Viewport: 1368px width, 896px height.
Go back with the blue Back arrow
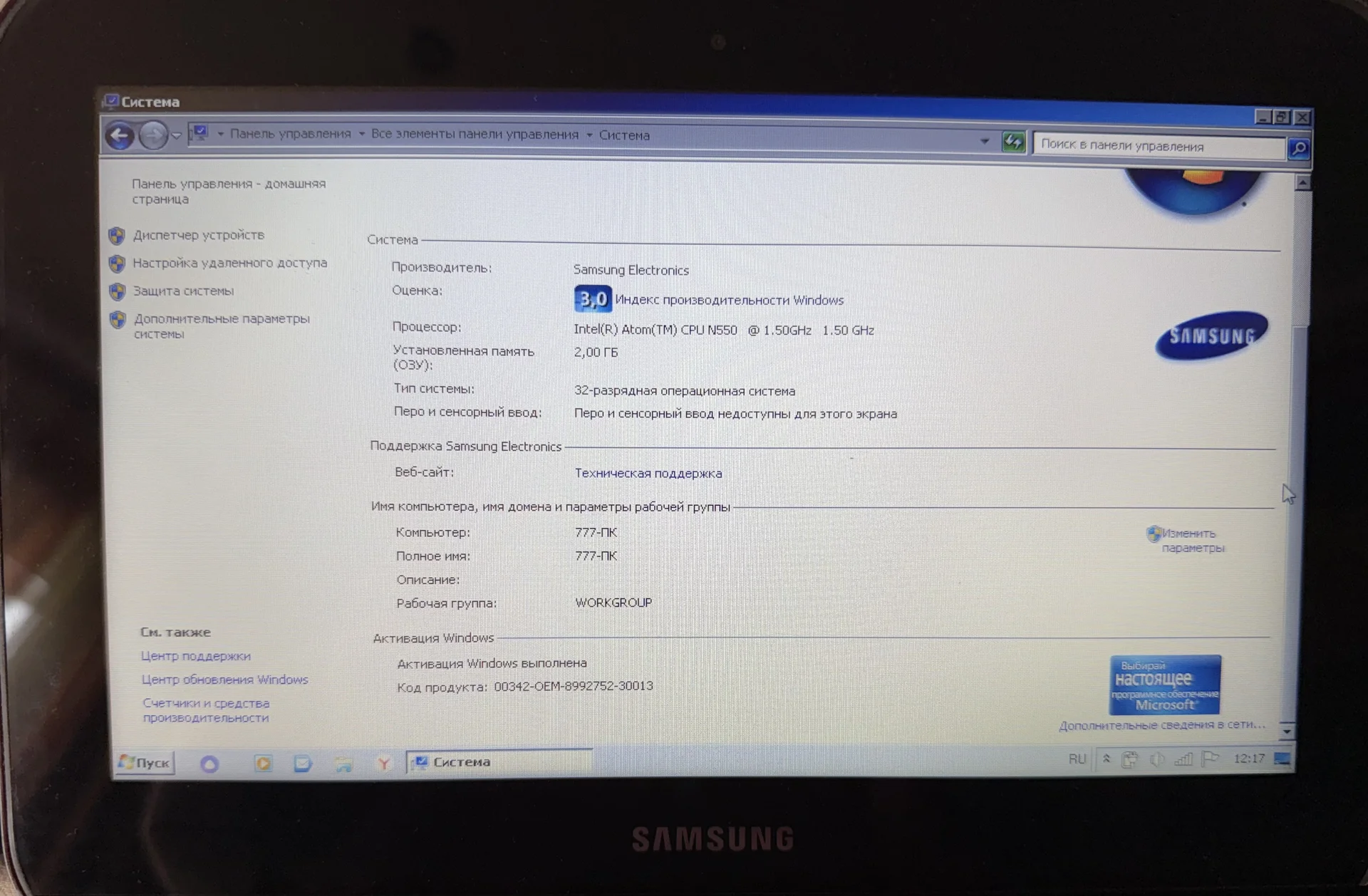tap(120, 135)
